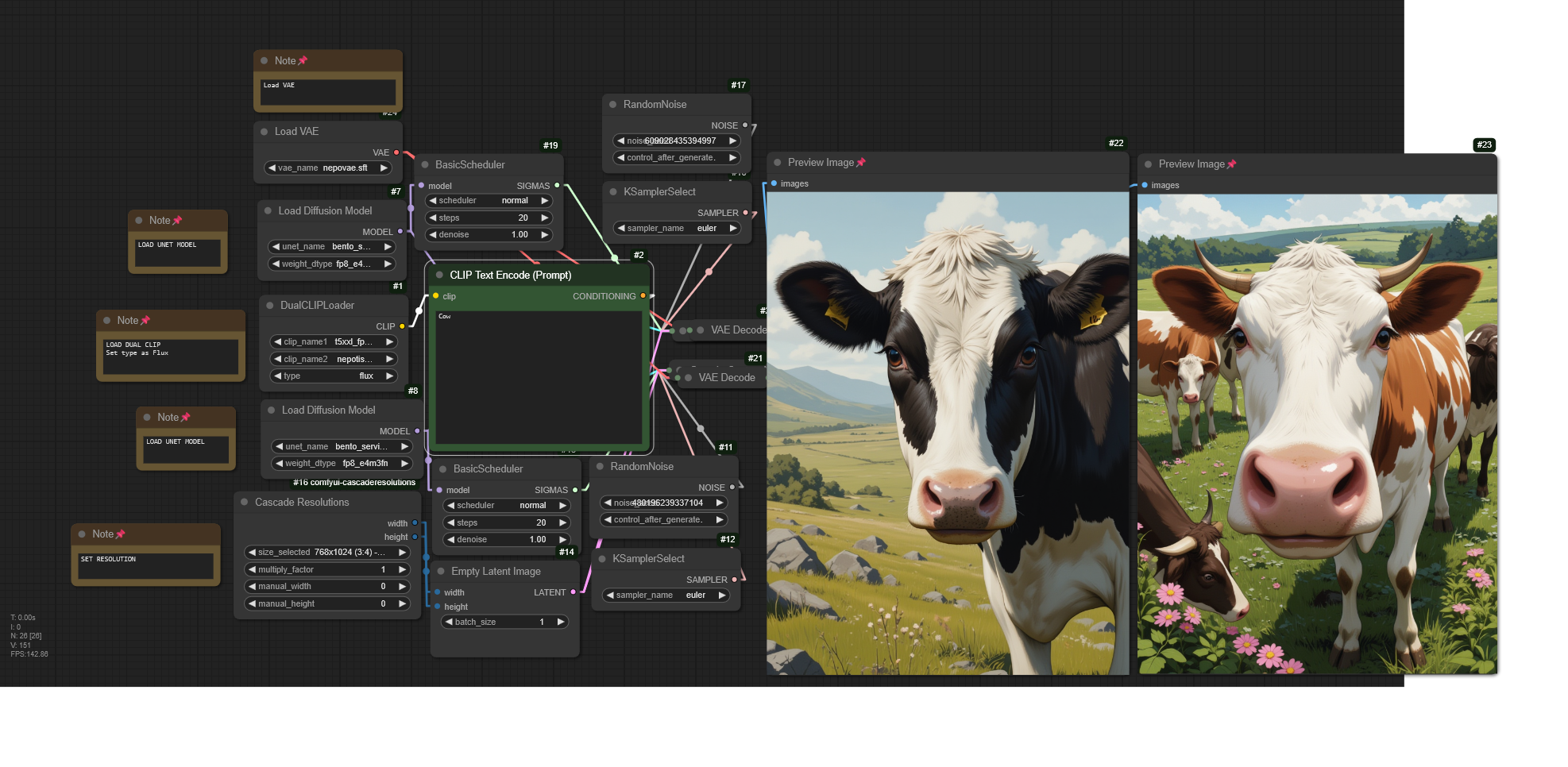Click the black and white cow preview image
The image size is (1568, 767).
click(x=947, y=433)
